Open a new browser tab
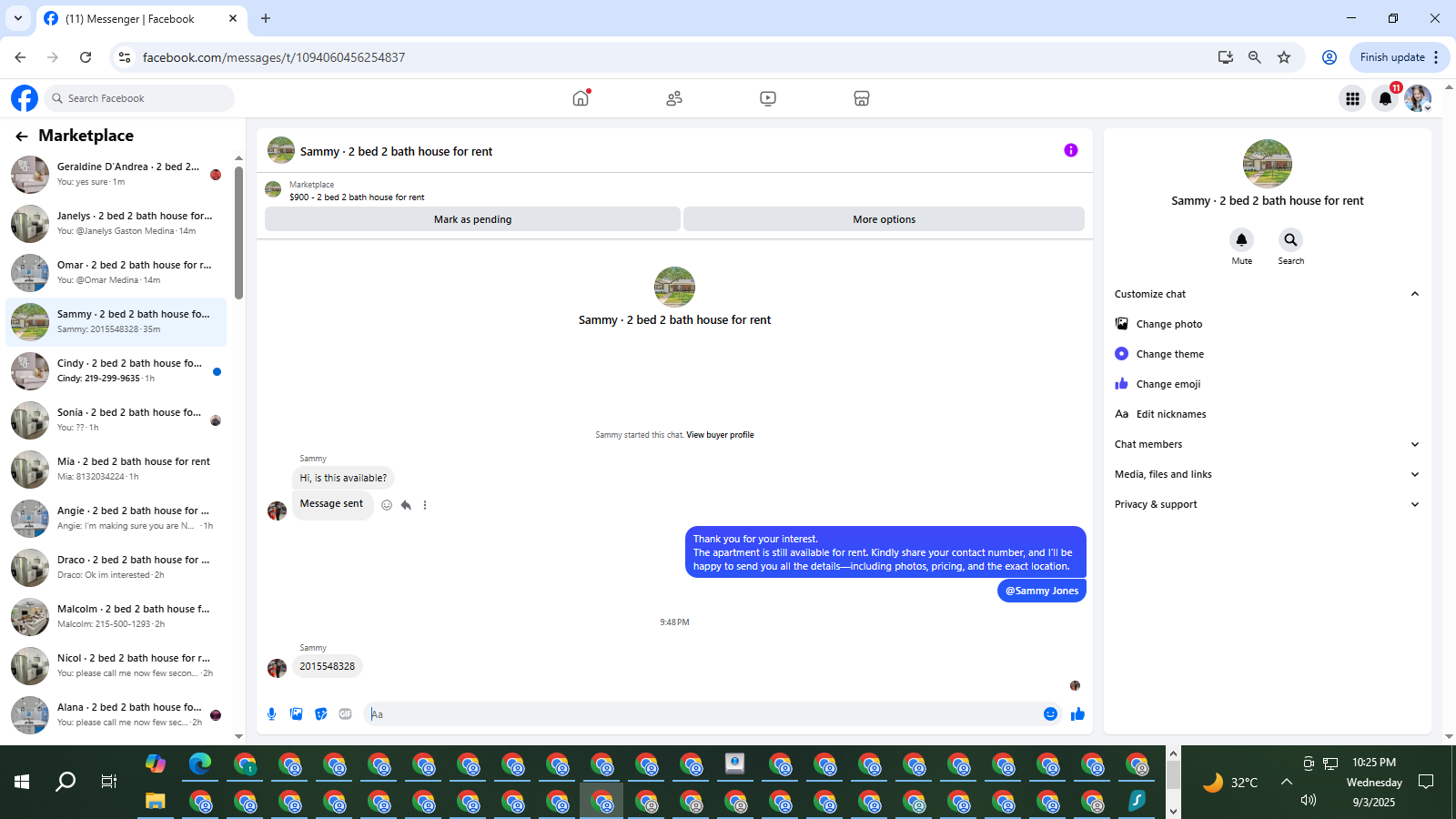1456x819 pixels. (x=266, y=18)
